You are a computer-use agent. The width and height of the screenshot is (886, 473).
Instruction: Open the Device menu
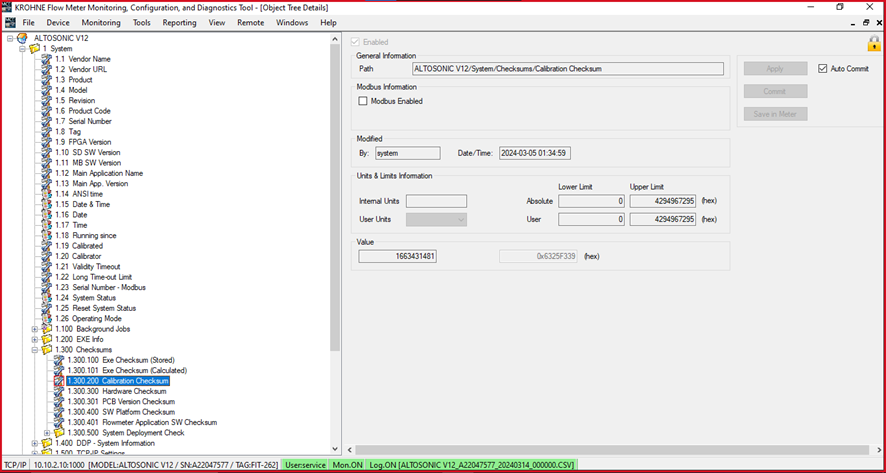(x=58, y=23)
